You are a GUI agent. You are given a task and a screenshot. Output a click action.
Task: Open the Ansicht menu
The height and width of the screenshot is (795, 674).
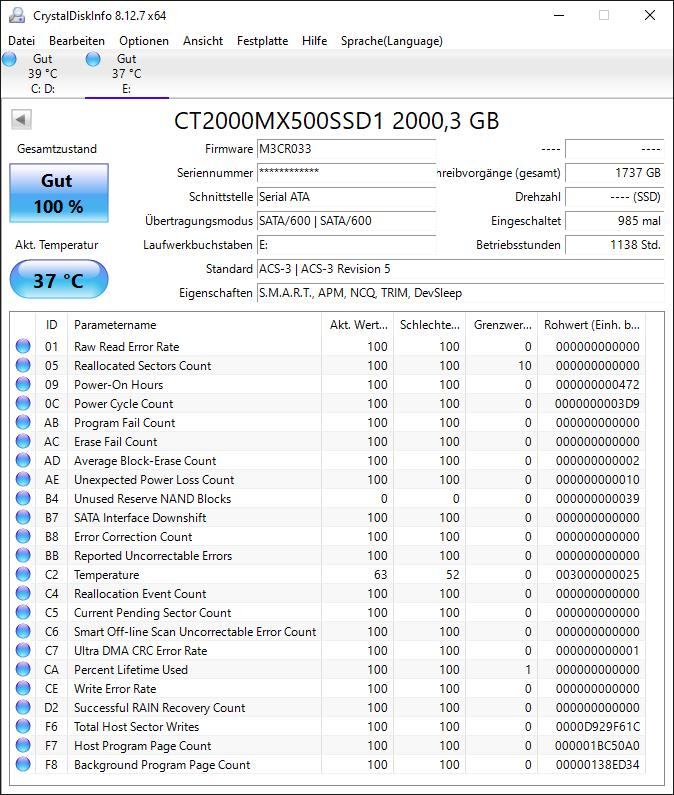coord(203,41)
